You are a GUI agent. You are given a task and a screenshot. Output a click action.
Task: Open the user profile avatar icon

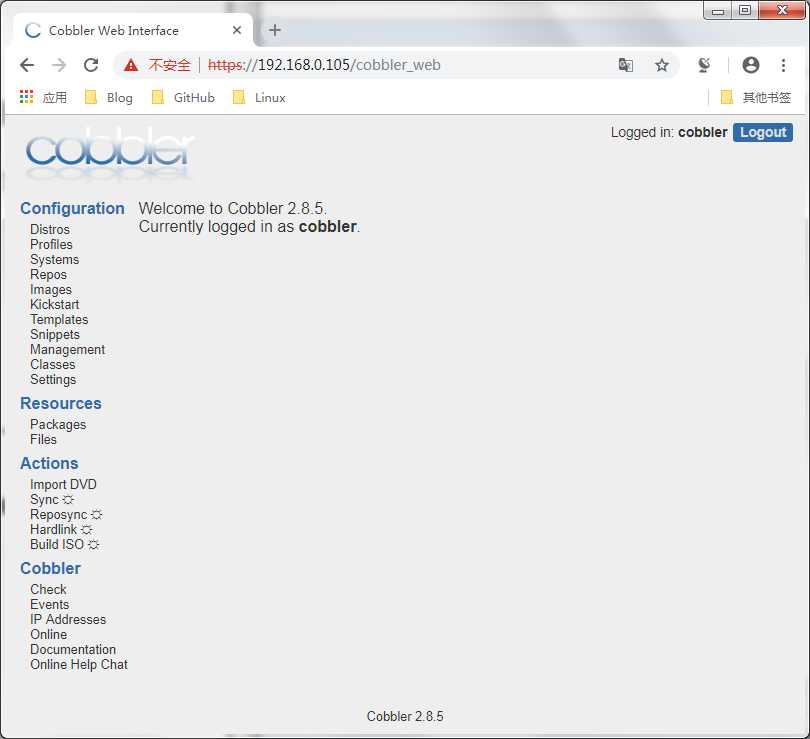point(751,65)
